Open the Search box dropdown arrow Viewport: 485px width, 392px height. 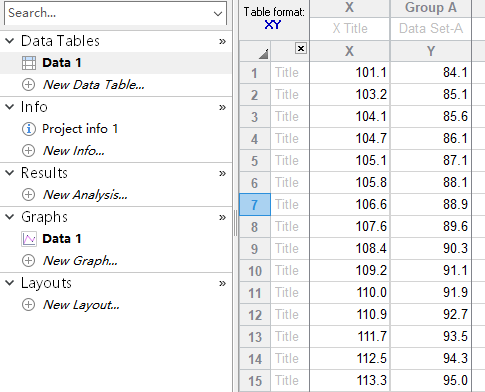point(218,14)
